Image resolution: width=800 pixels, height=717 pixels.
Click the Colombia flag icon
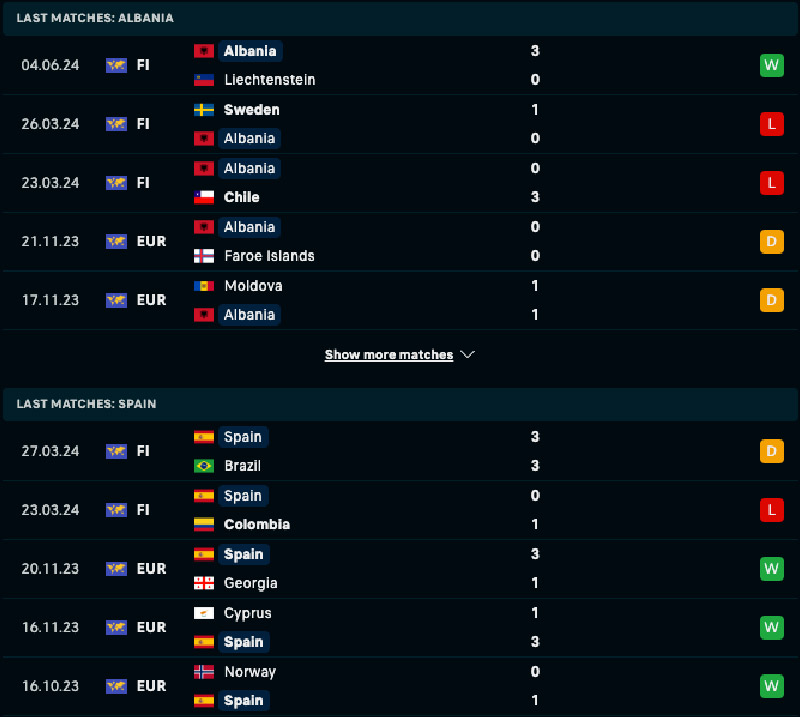(x=204, y=524)
